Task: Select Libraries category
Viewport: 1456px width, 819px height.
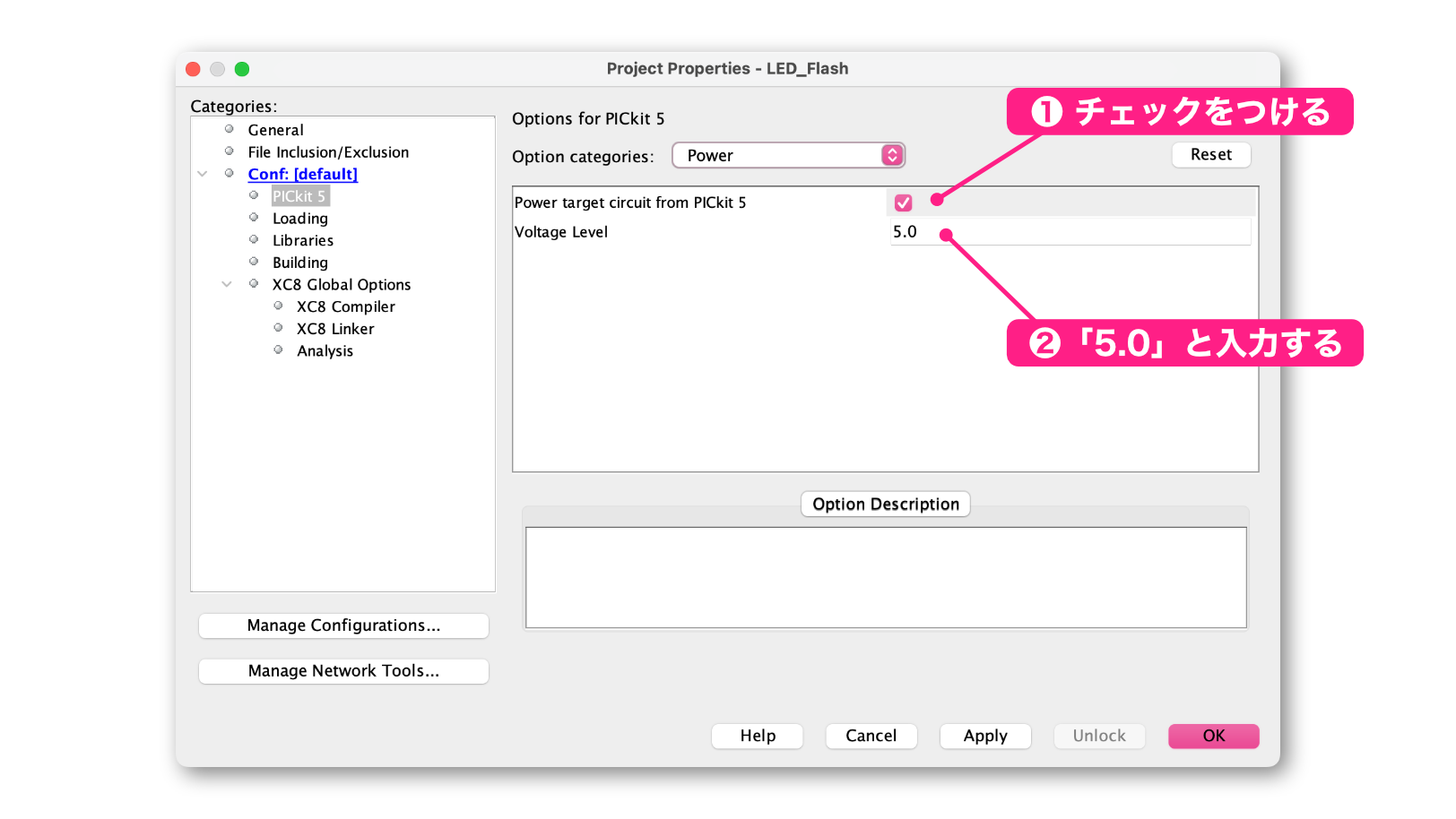Action: tap(303, 240)
